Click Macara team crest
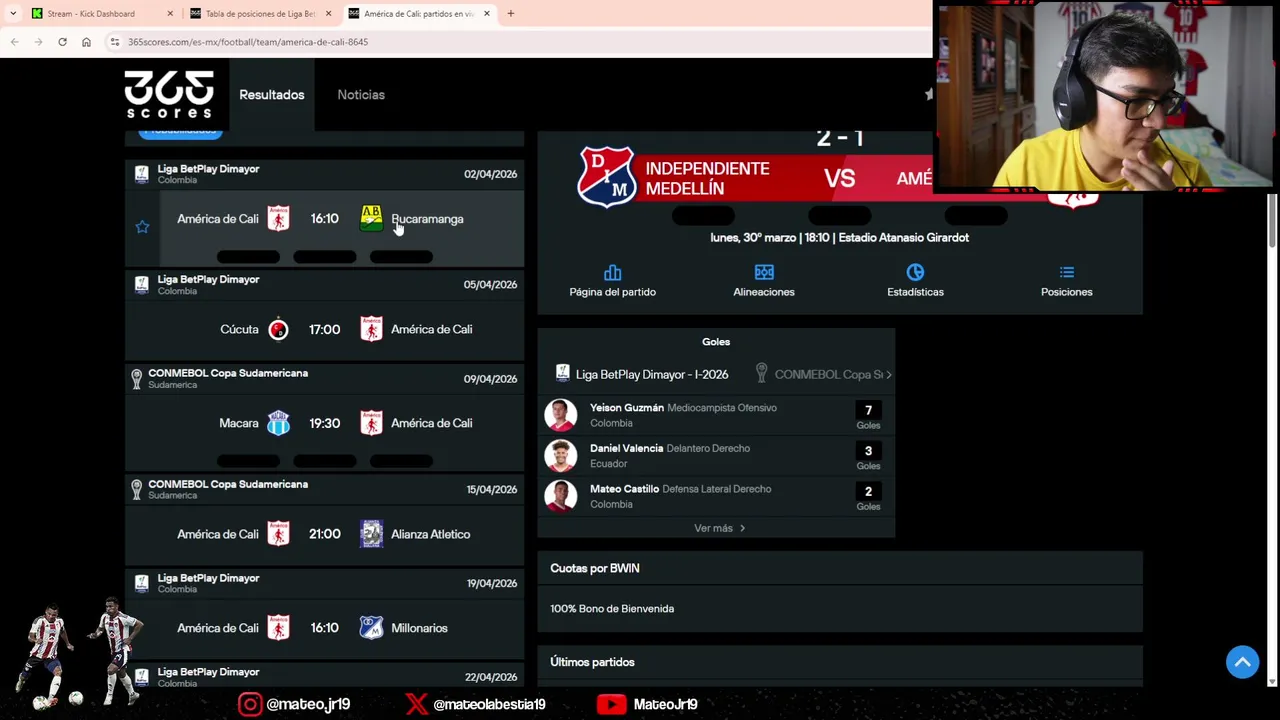This screenshot has height=720, width=1280. click(278, 423)
